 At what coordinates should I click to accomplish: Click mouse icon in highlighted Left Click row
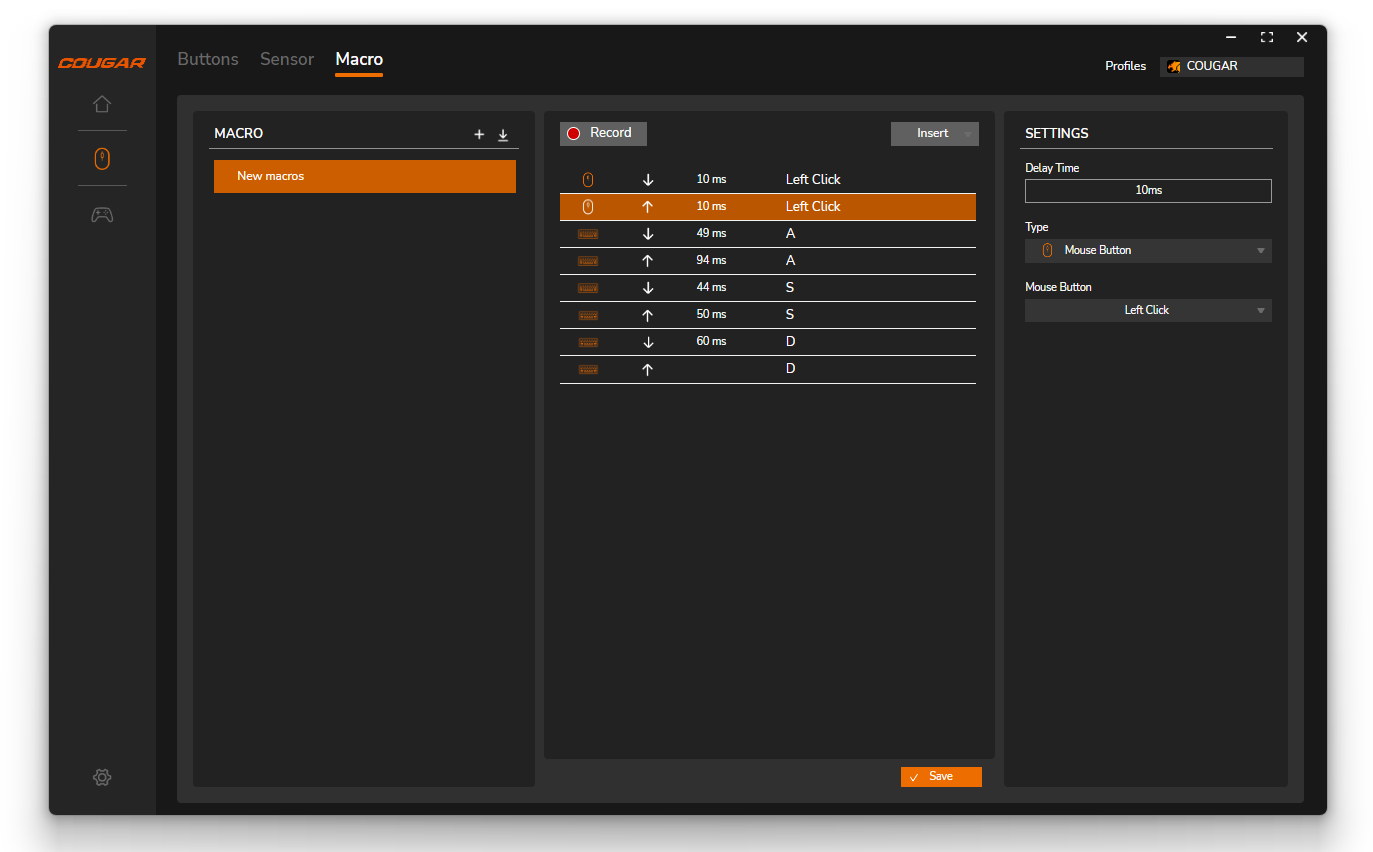coord(588,207)
